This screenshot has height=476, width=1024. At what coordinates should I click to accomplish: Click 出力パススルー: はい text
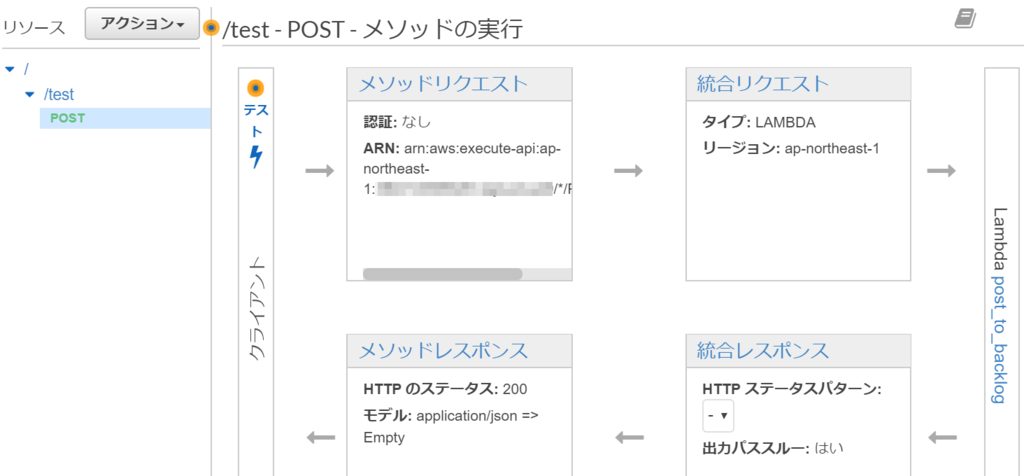tap(773, 448)
